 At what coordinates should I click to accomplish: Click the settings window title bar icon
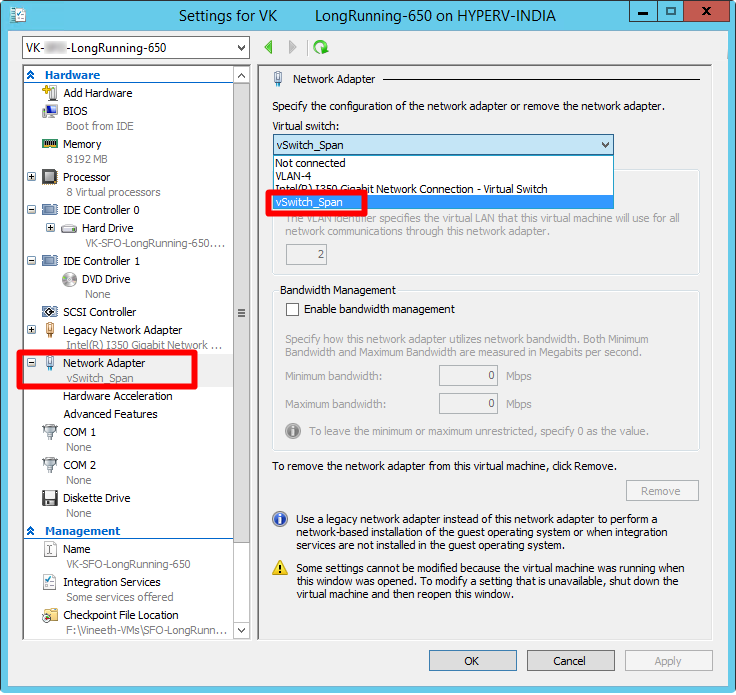click(x=18, y=15)
